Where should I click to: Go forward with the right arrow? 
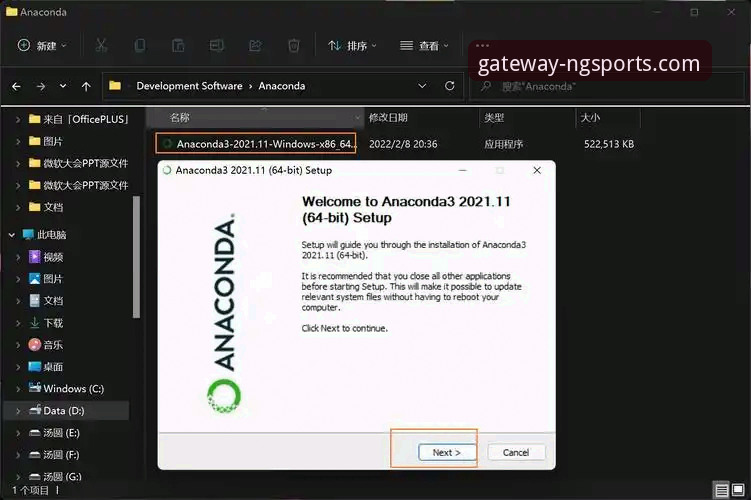pos(41,86)
